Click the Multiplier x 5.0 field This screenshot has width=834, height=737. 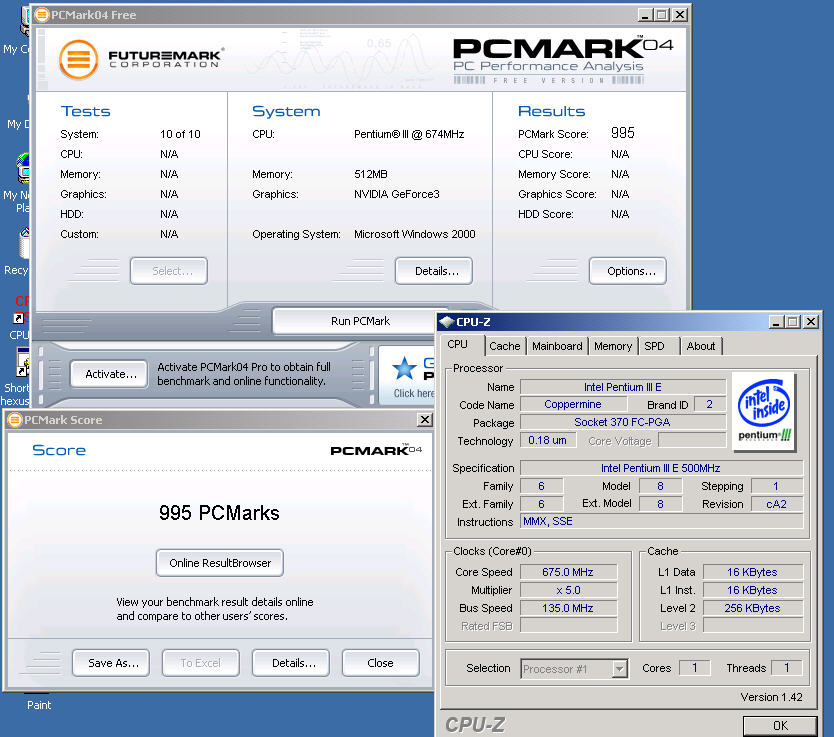click(568, 590)
